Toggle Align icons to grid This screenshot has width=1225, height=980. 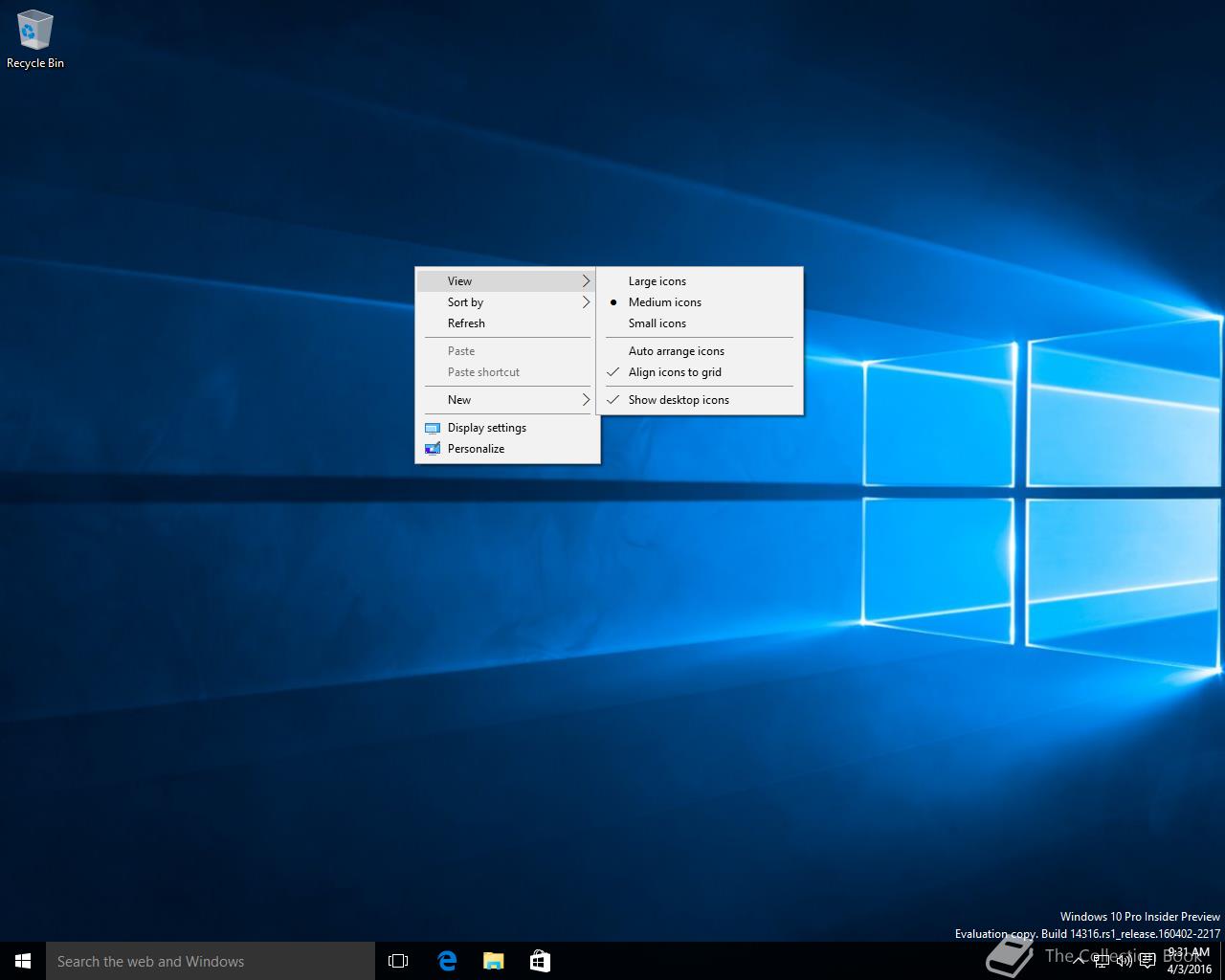coord(700,372)
